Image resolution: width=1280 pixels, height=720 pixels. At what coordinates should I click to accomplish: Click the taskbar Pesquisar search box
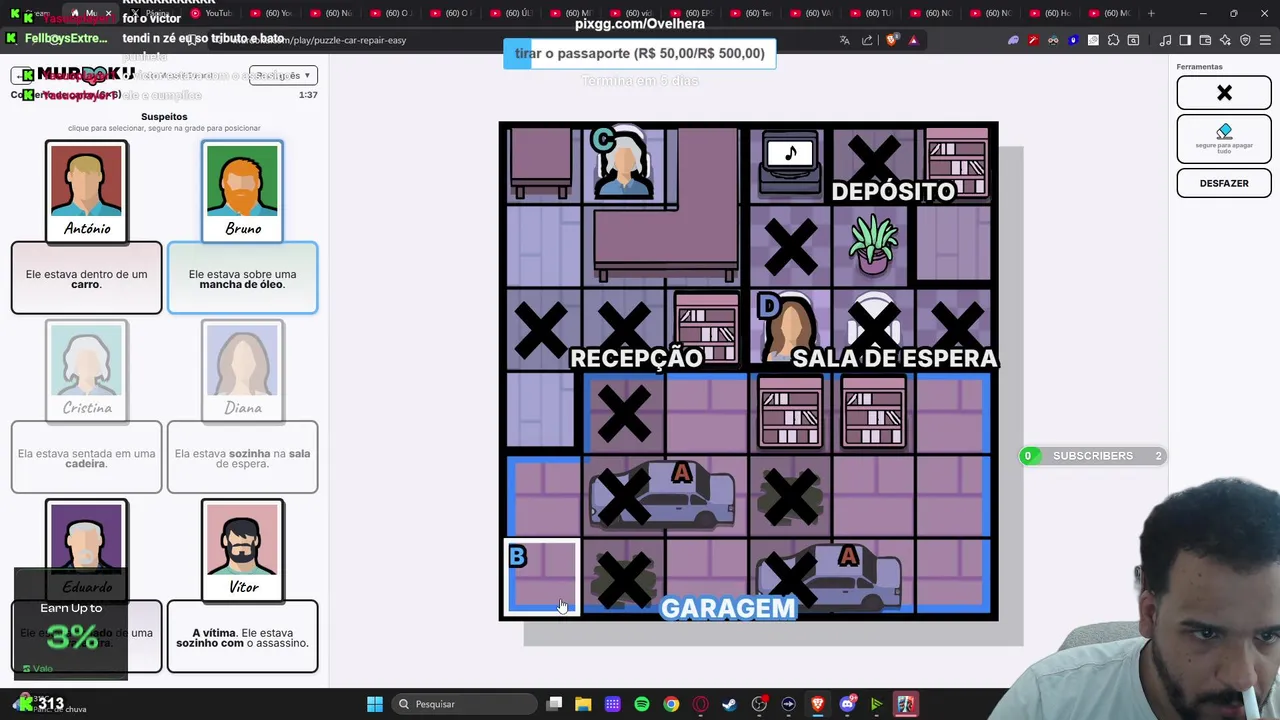pyautogui.click(x=463, y=704)
